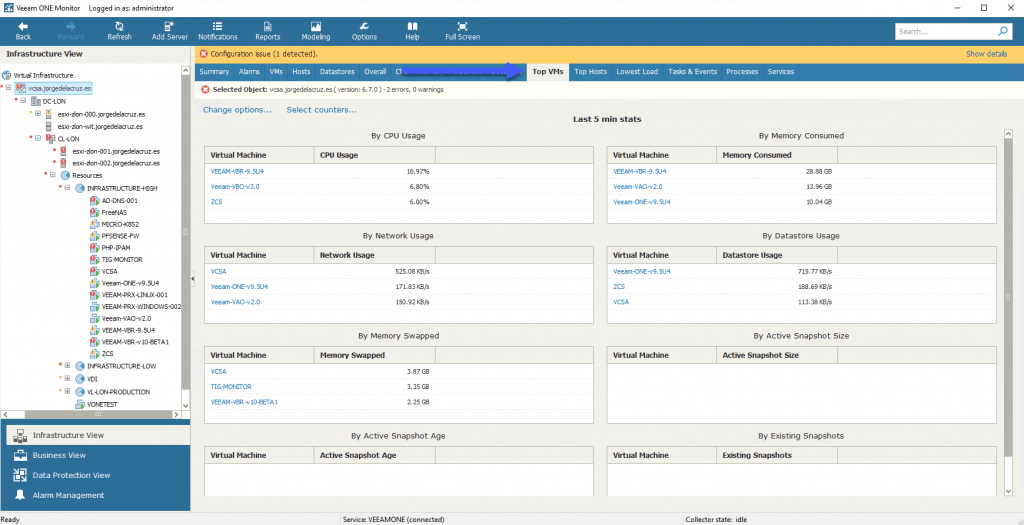
Task: Click the CL-LON cluster icon
Action: [x=50, y=138]
